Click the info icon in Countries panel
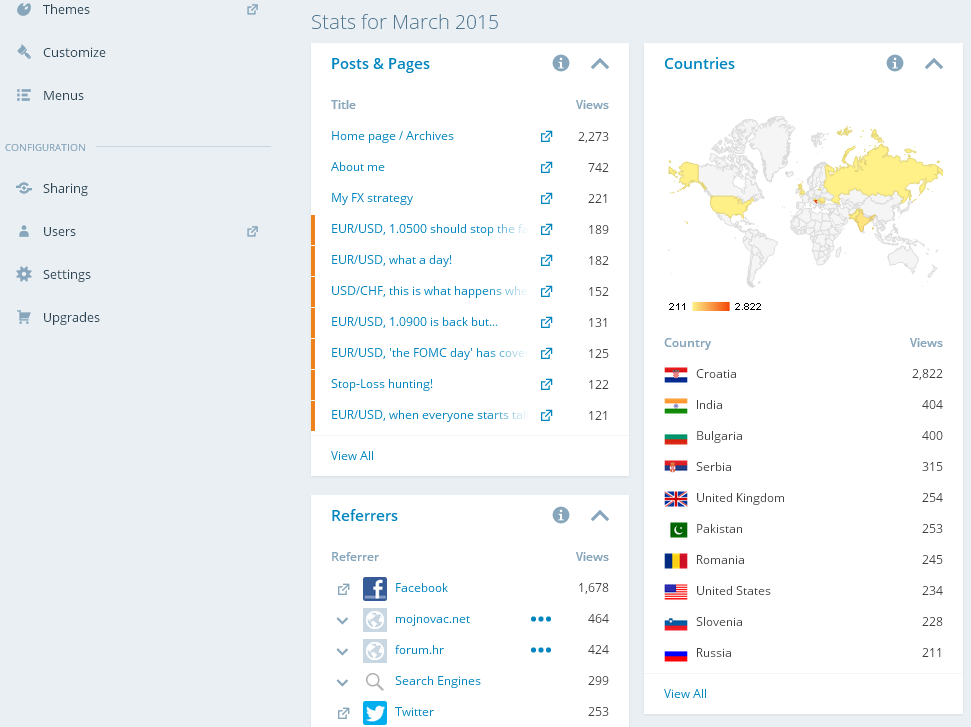 click(x=895, y=64)
